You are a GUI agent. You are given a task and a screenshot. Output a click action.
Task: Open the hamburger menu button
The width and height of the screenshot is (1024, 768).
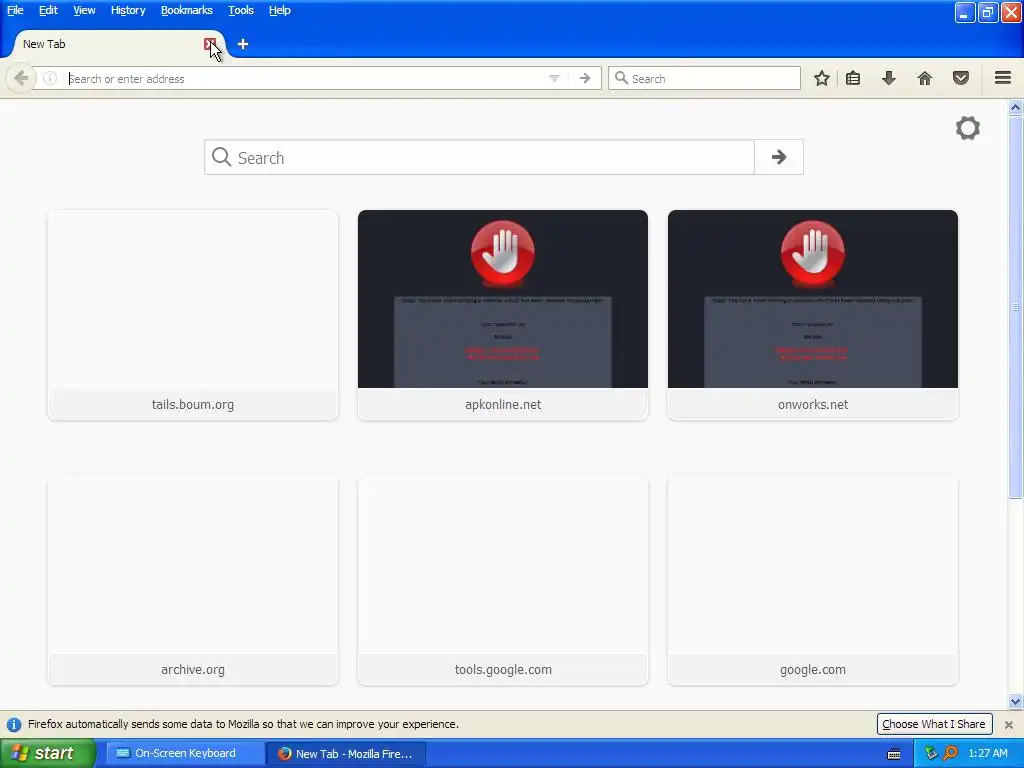pyautogui.click(x=1003, y=78)
